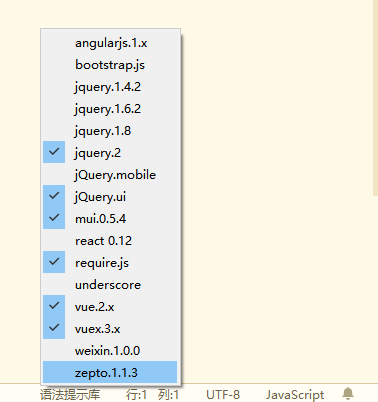
Task: Click the editor's vertical scrollbar
Action: click(x=375, y=98)
